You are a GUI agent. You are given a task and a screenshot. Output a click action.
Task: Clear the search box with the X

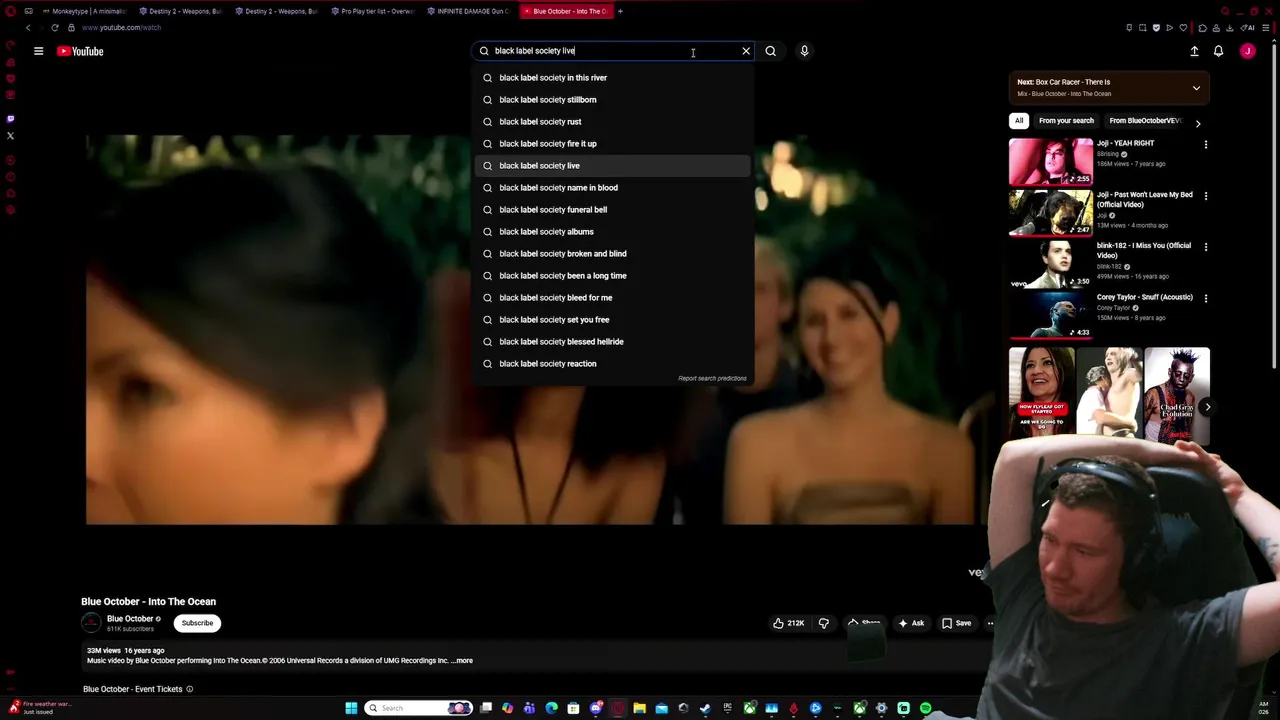[x=745, y=51]
